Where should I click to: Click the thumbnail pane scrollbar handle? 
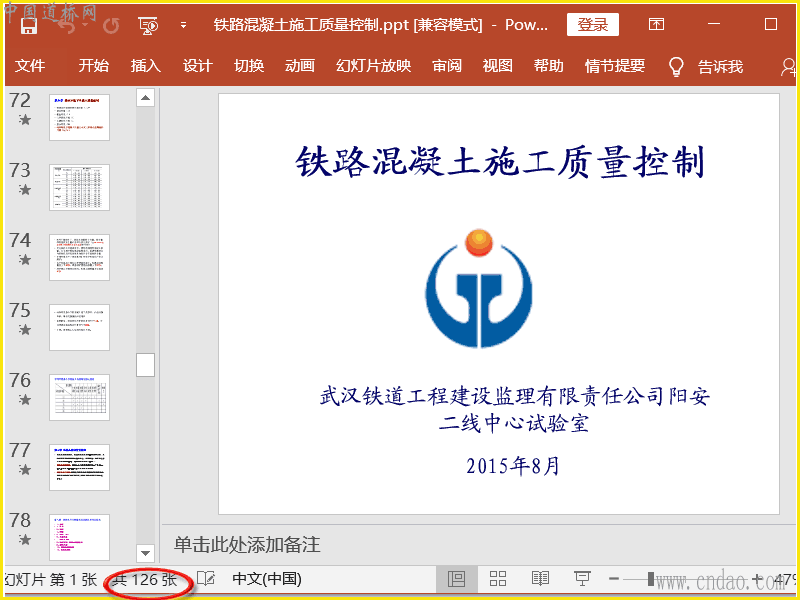coord(145,365)
